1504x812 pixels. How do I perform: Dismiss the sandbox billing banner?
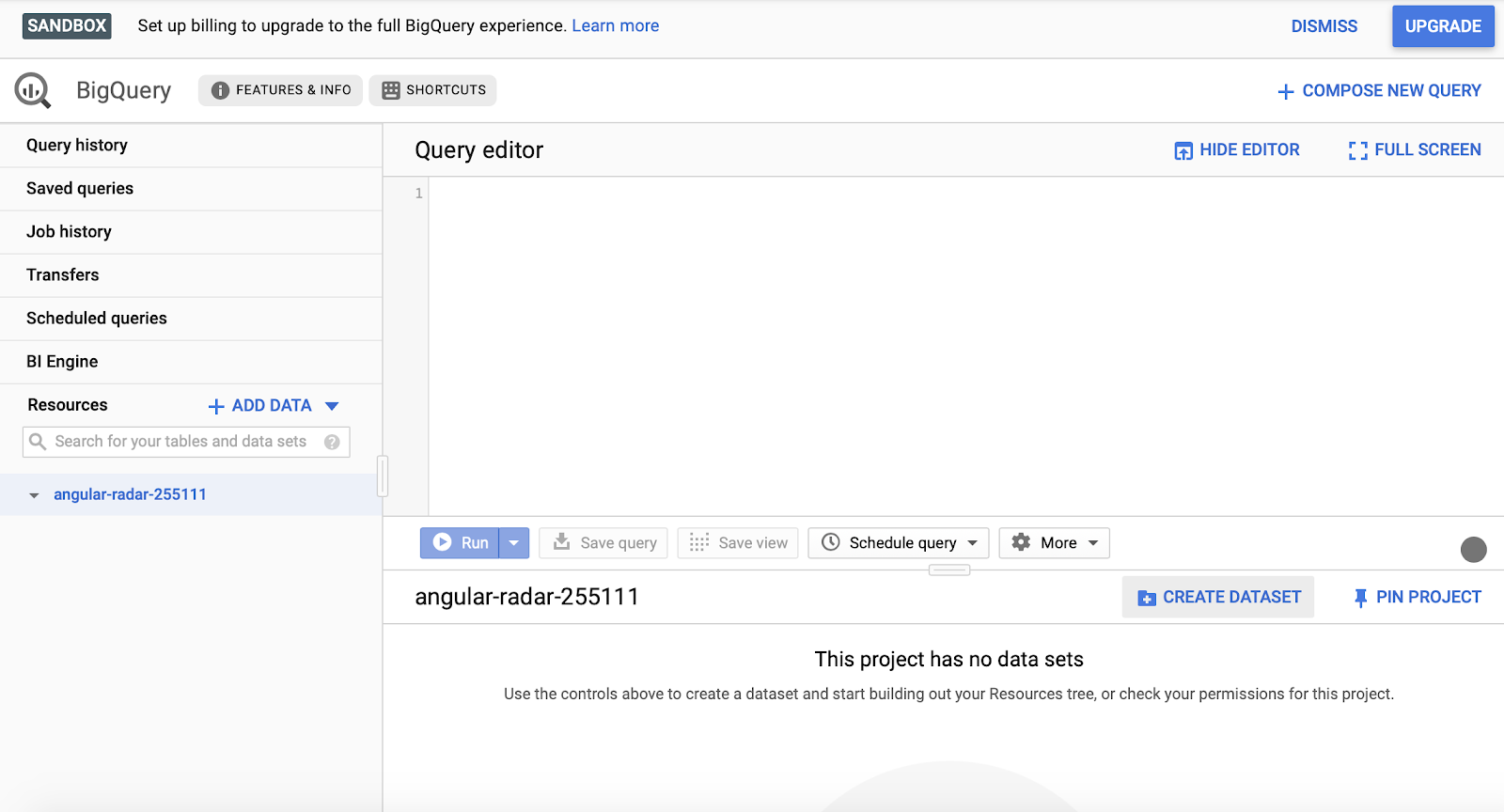click(1324, 26)
